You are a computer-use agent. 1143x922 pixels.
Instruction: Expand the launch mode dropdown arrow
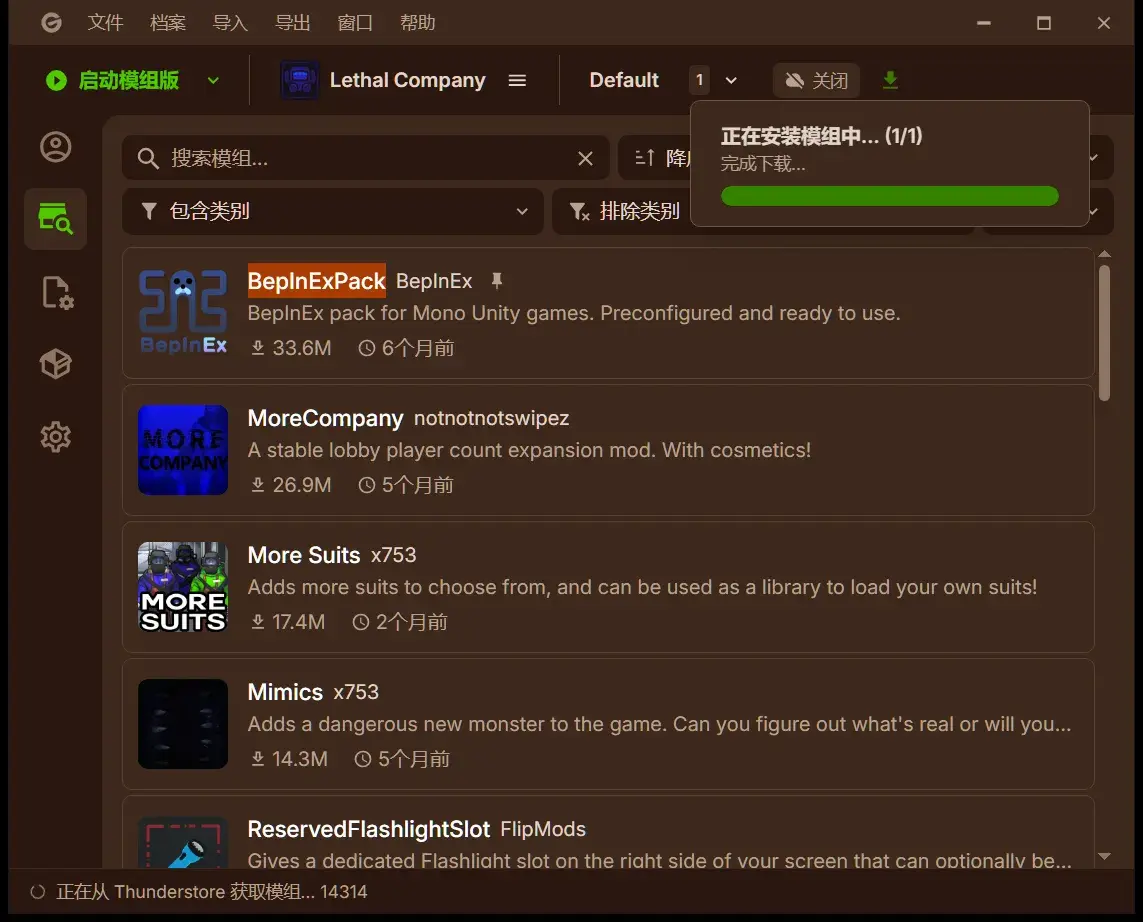(213, 80)
